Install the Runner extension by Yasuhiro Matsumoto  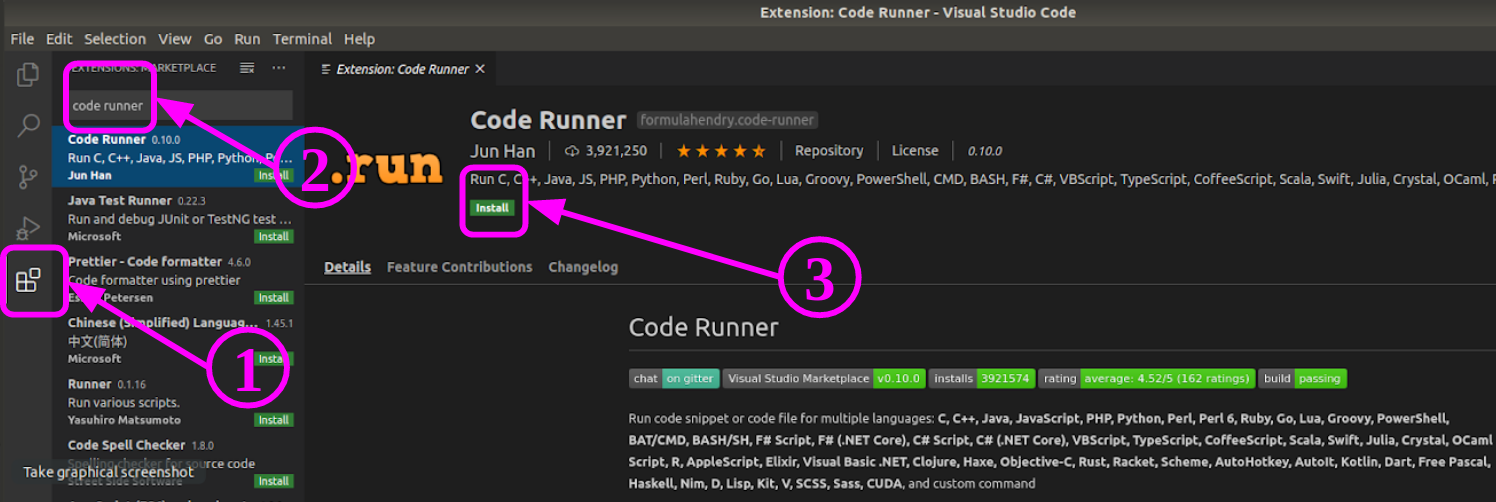273,420
